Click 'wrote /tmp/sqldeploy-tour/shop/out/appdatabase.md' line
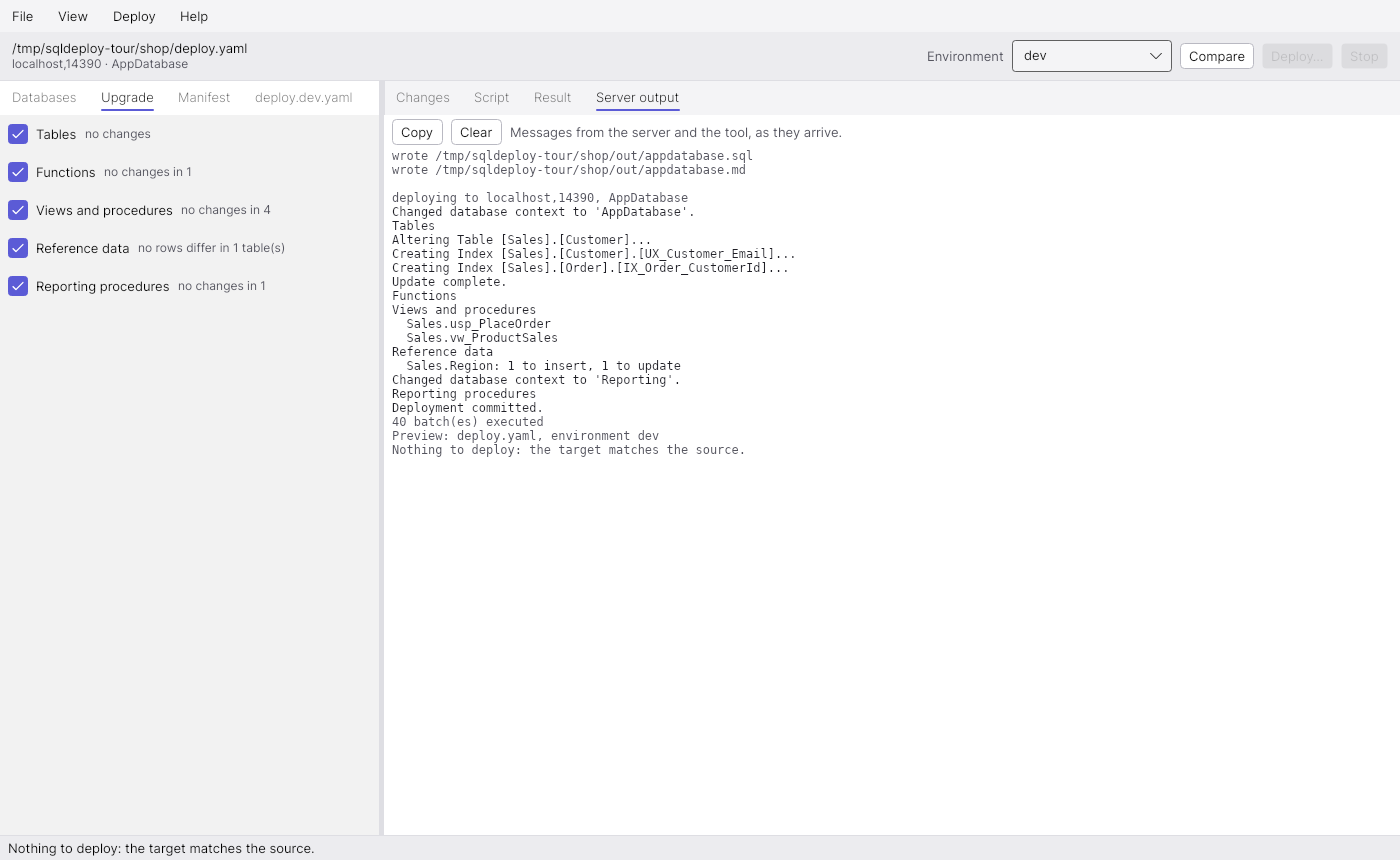The image size is (1400, 860). click(x=568, y=170)
